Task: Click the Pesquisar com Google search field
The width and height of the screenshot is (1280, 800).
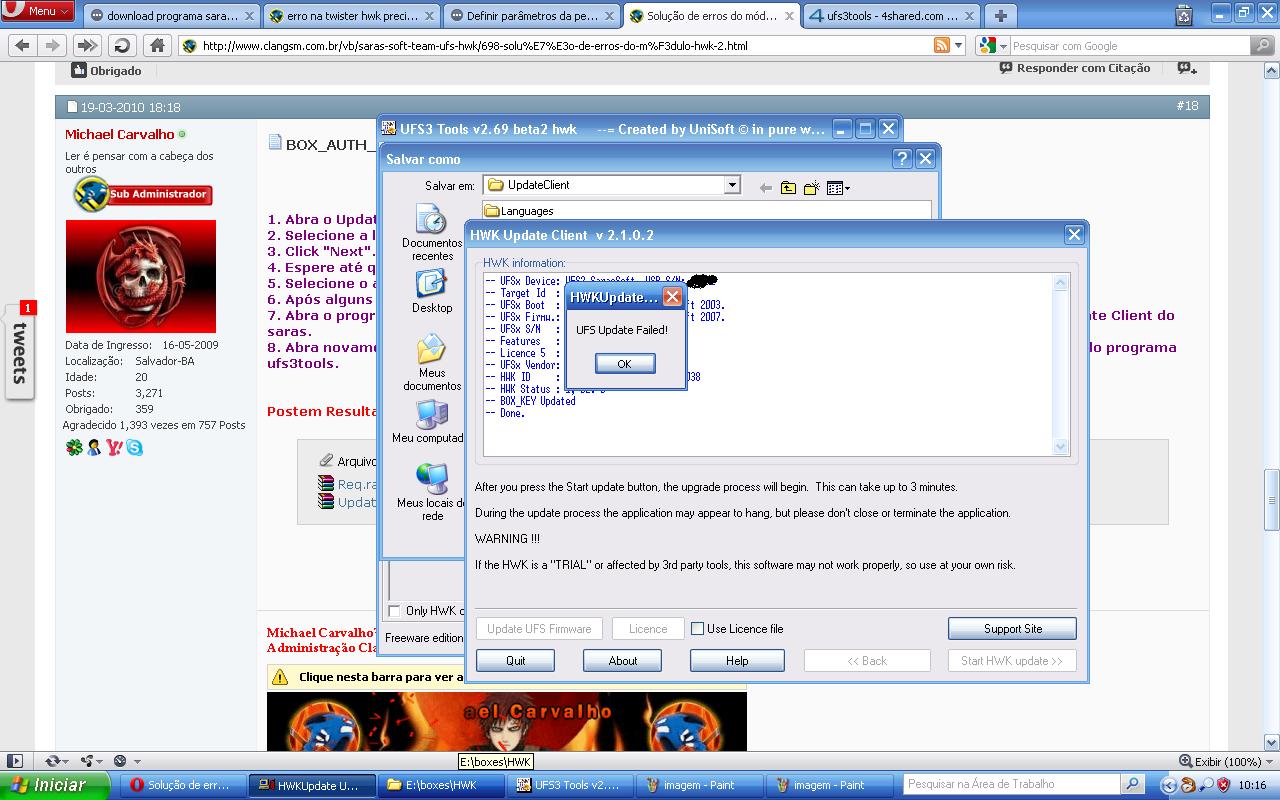Action: point(1130,46)
